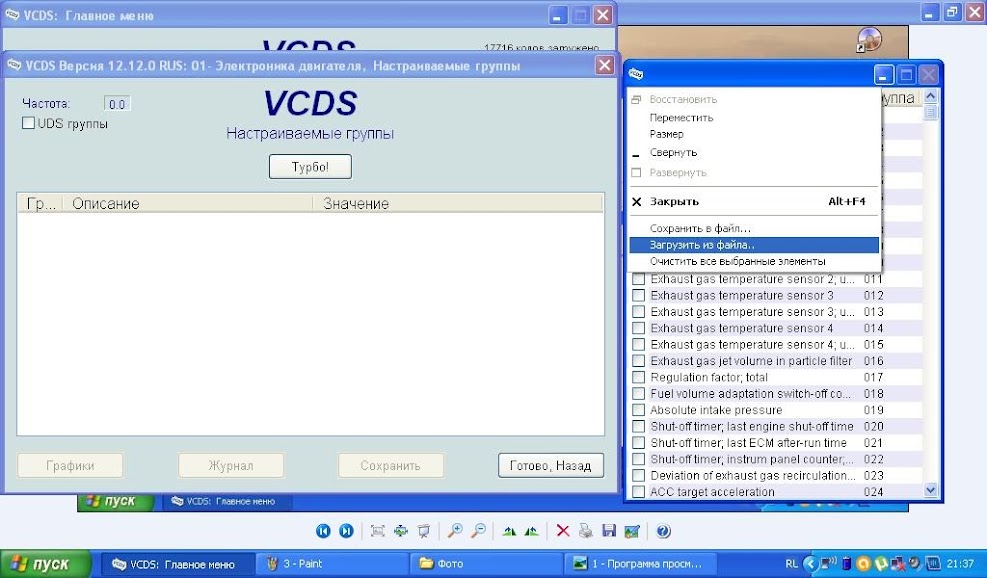Click the Турбо! button
This screenshot has height=578, width=987.
(x=310, y=167)
